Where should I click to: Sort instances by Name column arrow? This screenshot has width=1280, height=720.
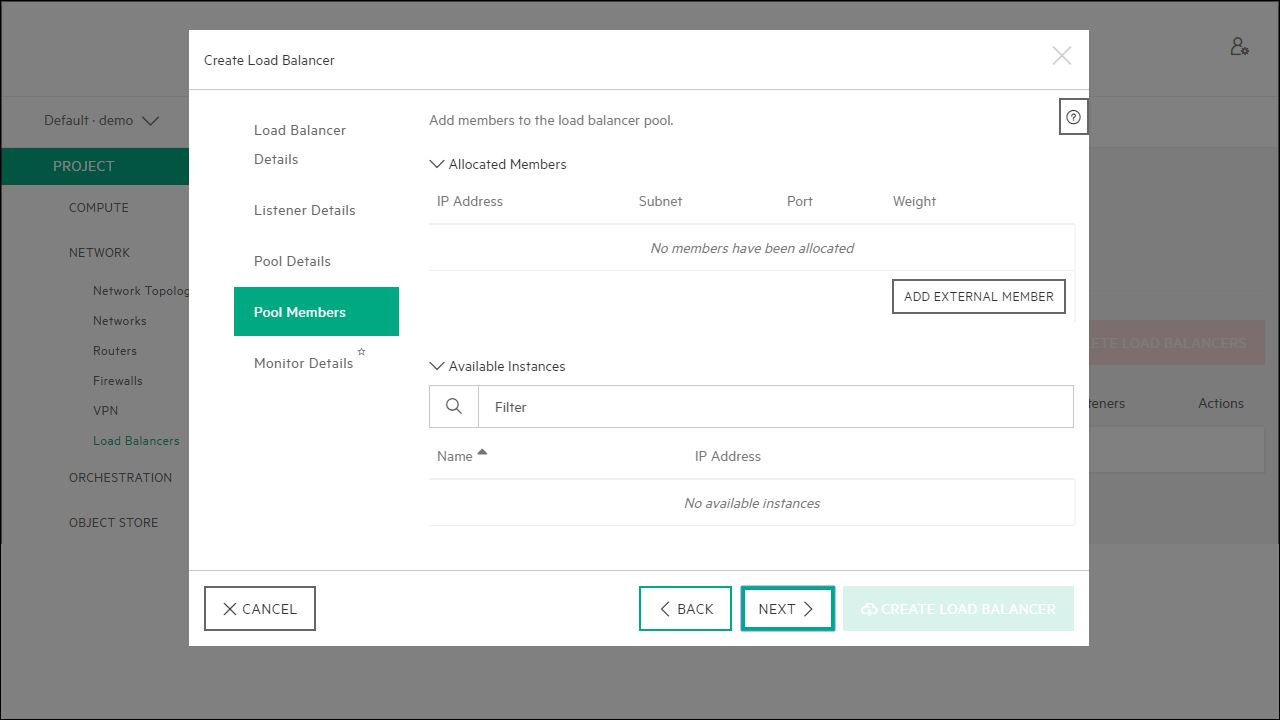482,453
